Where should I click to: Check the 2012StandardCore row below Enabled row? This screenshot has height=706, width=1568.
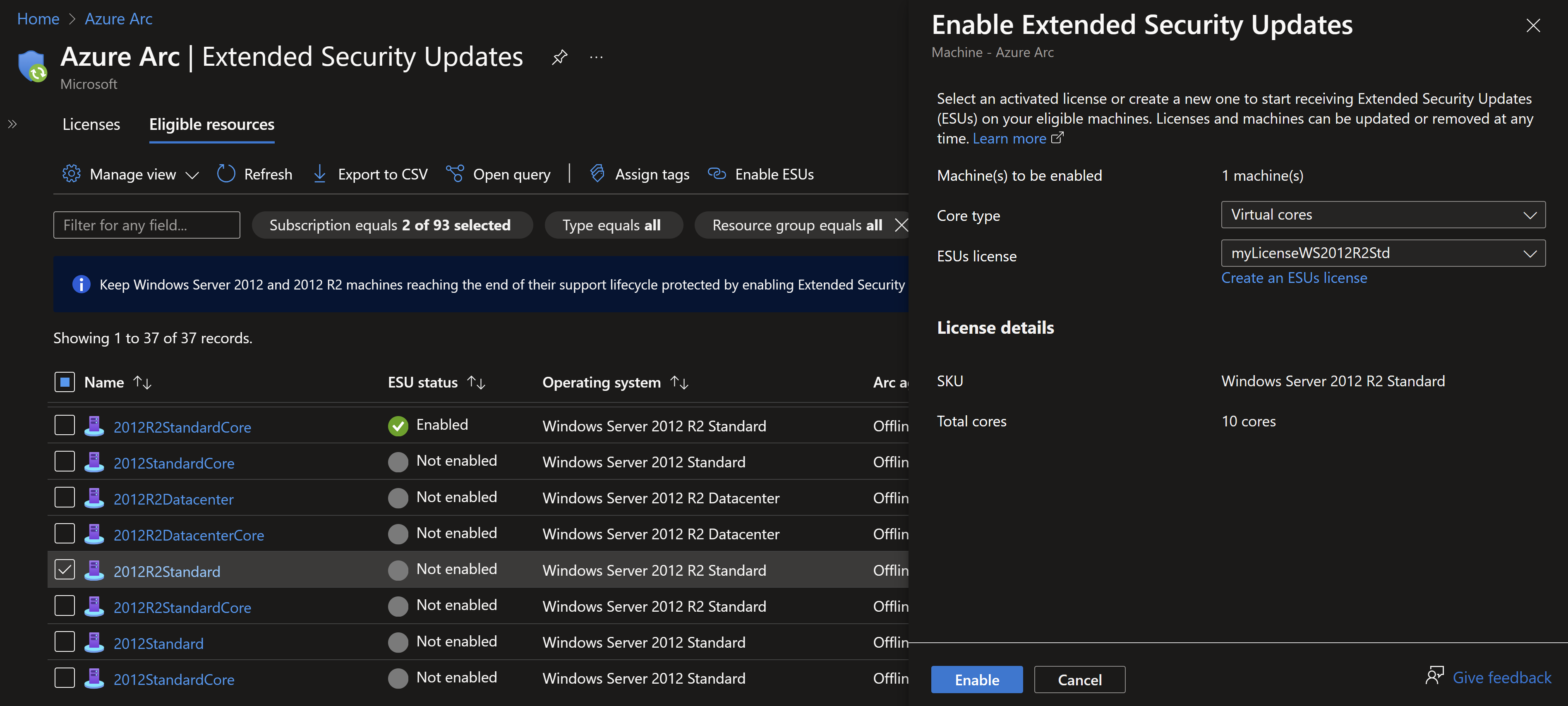65,461
